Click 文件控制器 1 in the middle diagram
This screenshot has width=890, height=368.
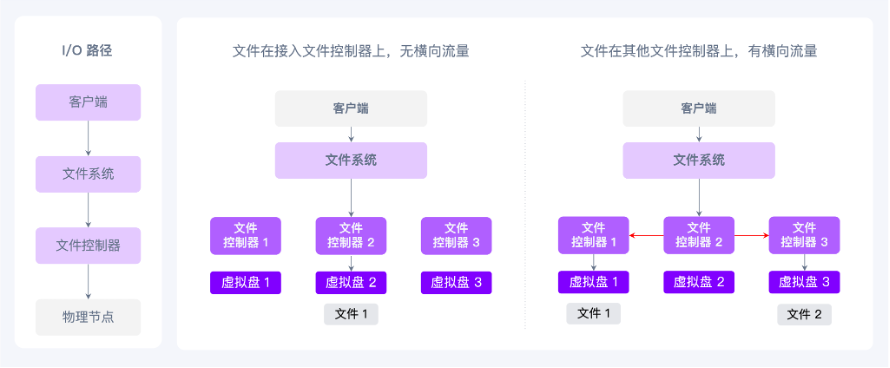(245, 235)
